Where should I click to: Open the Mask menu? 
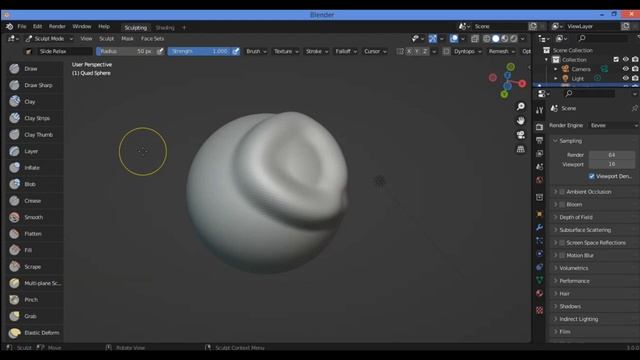click(x=127, y=39)
